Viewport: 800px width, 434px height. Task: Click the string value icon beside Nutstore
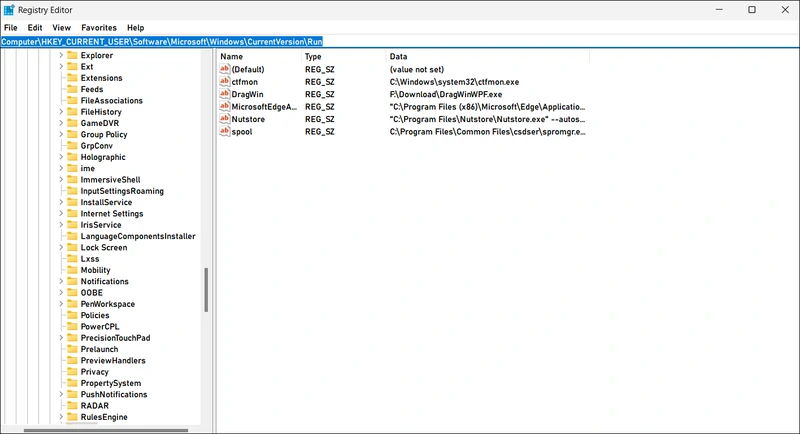[x=224, y=119]
